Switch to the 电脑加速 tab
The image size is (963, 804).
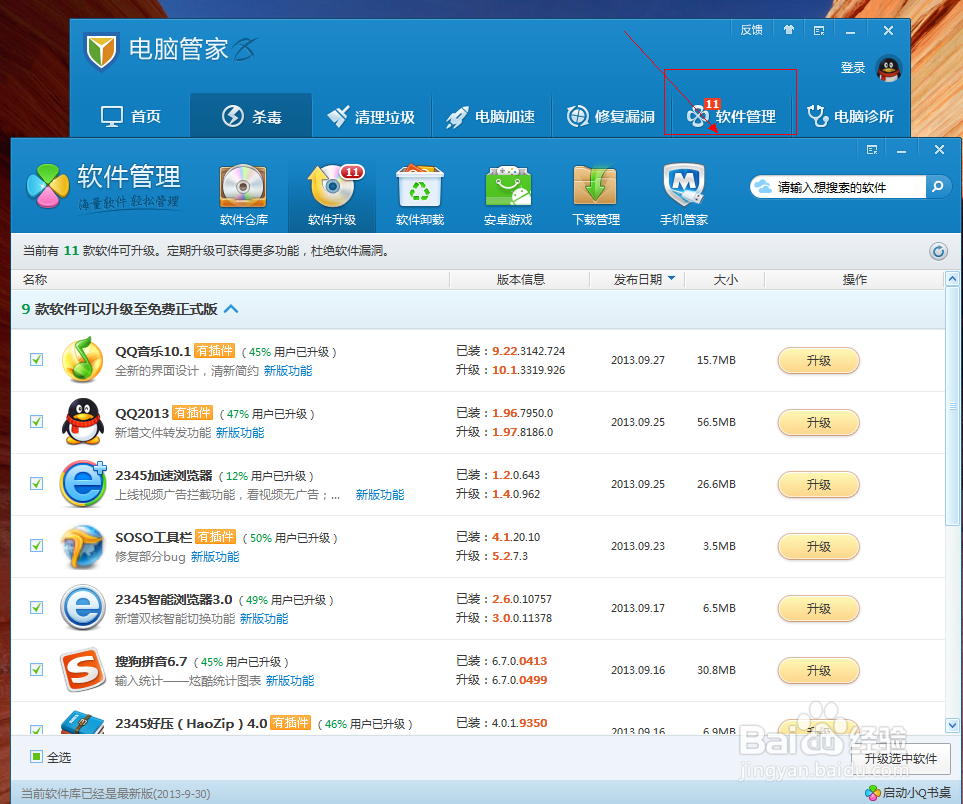tap(489, 115)
